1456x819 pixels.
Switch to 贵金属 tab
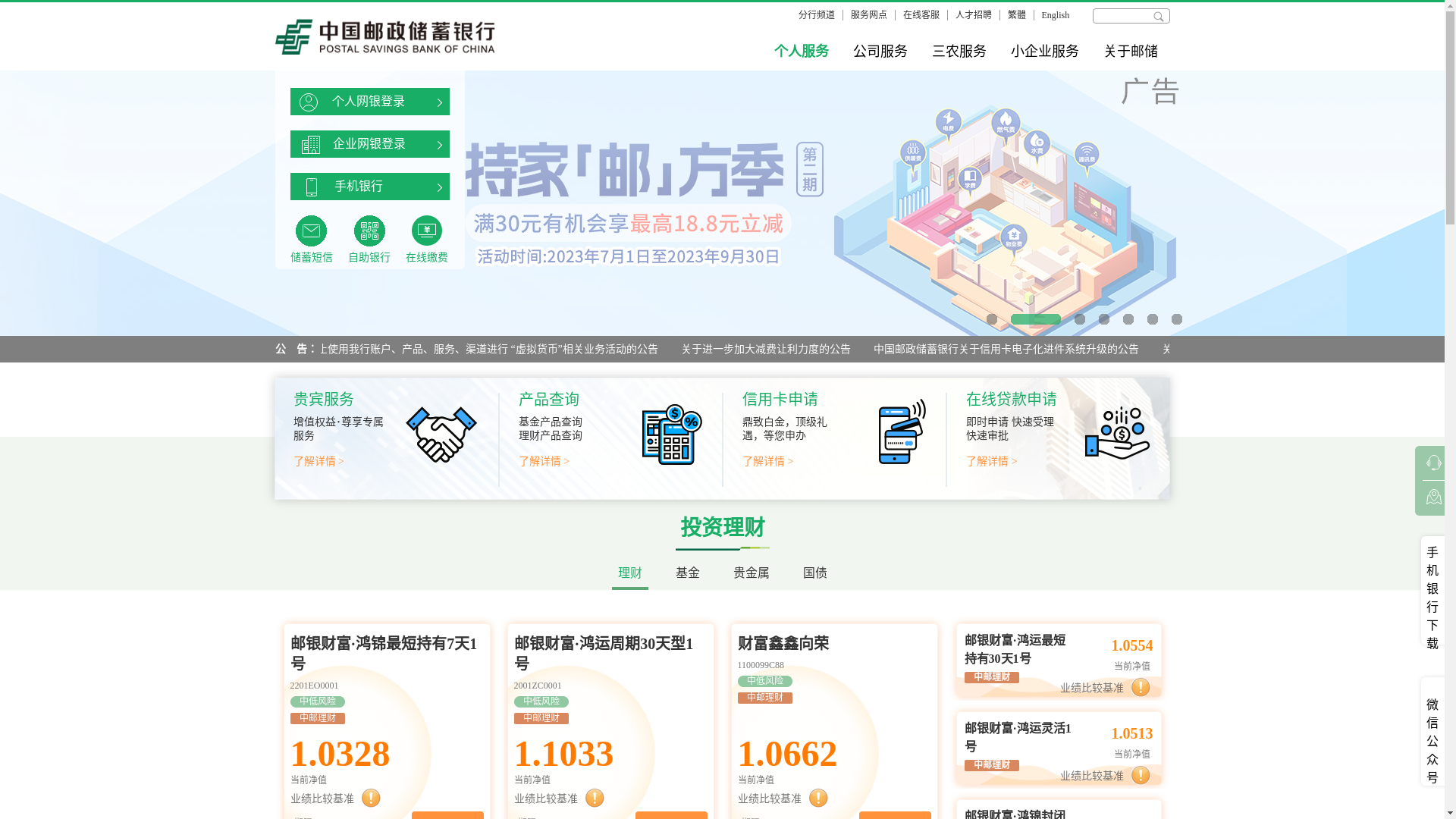752,573
